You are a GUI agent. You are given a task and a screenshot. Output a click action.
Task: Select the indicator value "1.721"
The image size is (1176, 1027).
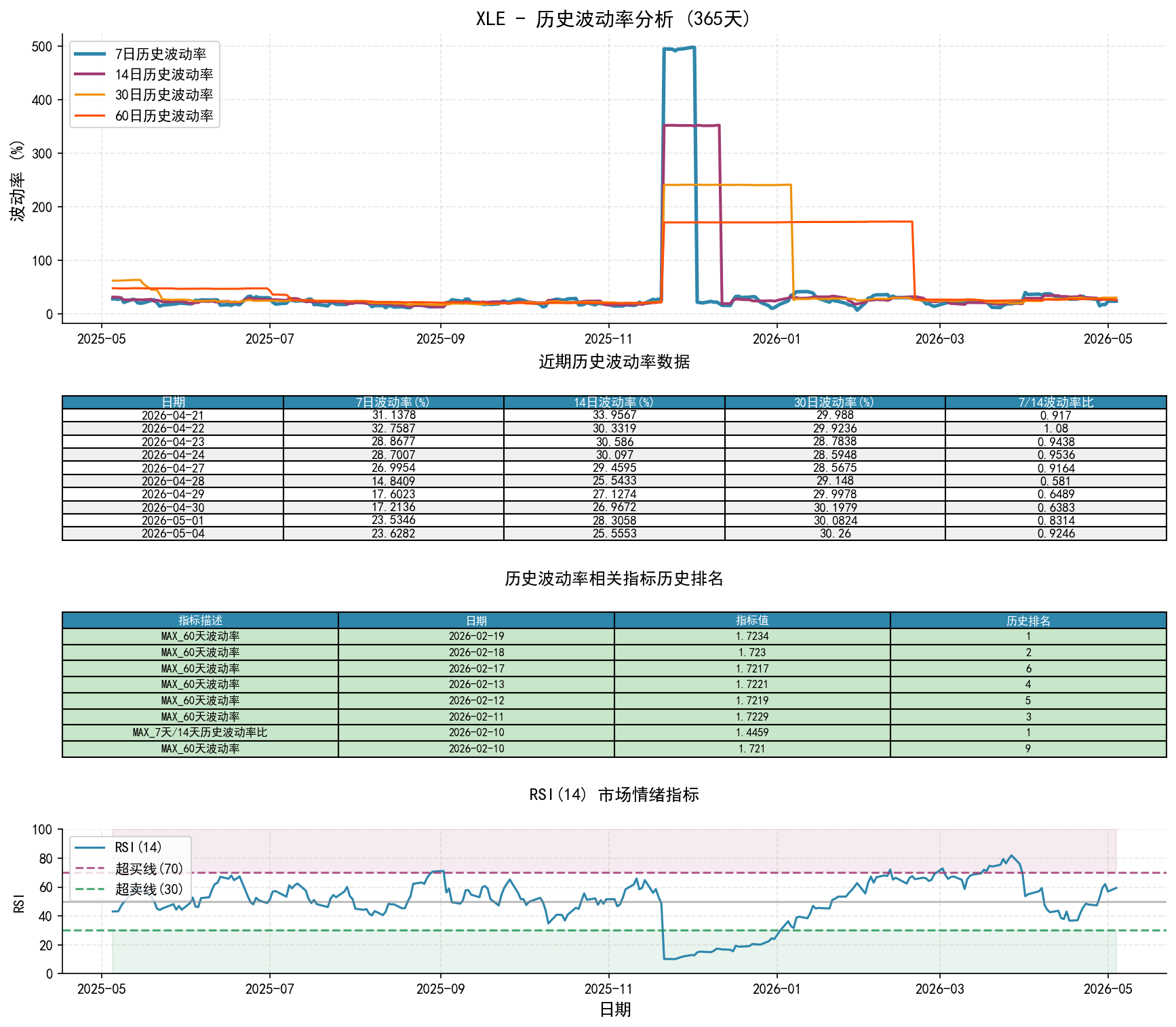pyautogui.click(x=752, y=749)
